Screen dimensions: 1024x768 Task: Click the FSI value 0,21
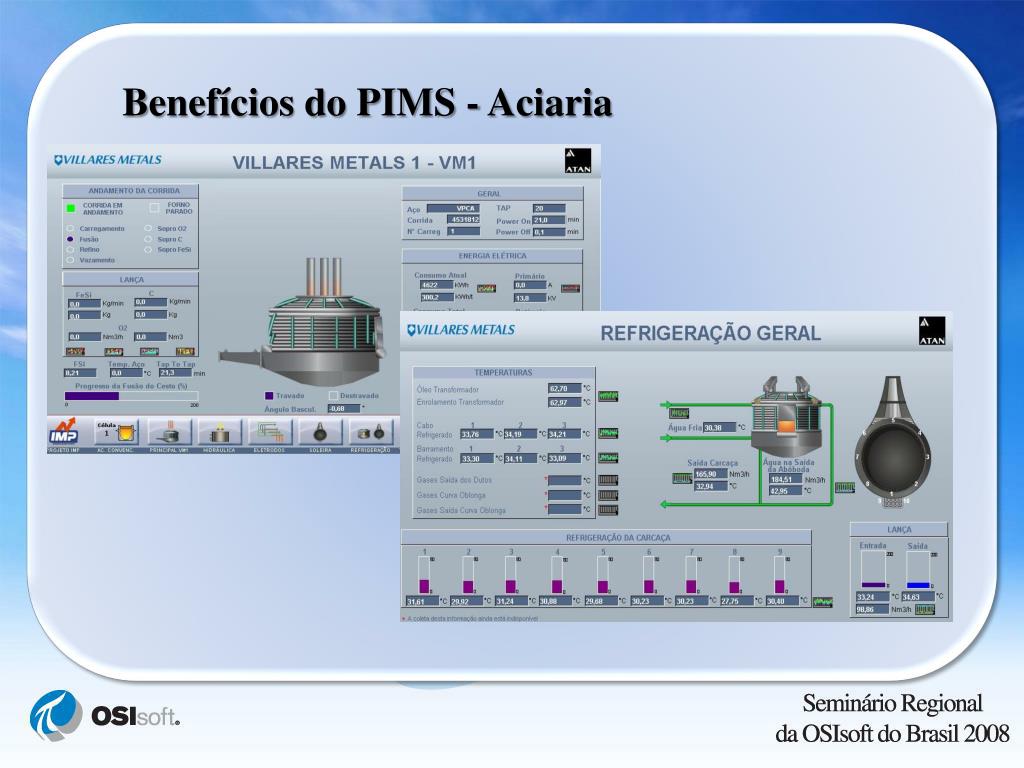[x=80, y=373]
